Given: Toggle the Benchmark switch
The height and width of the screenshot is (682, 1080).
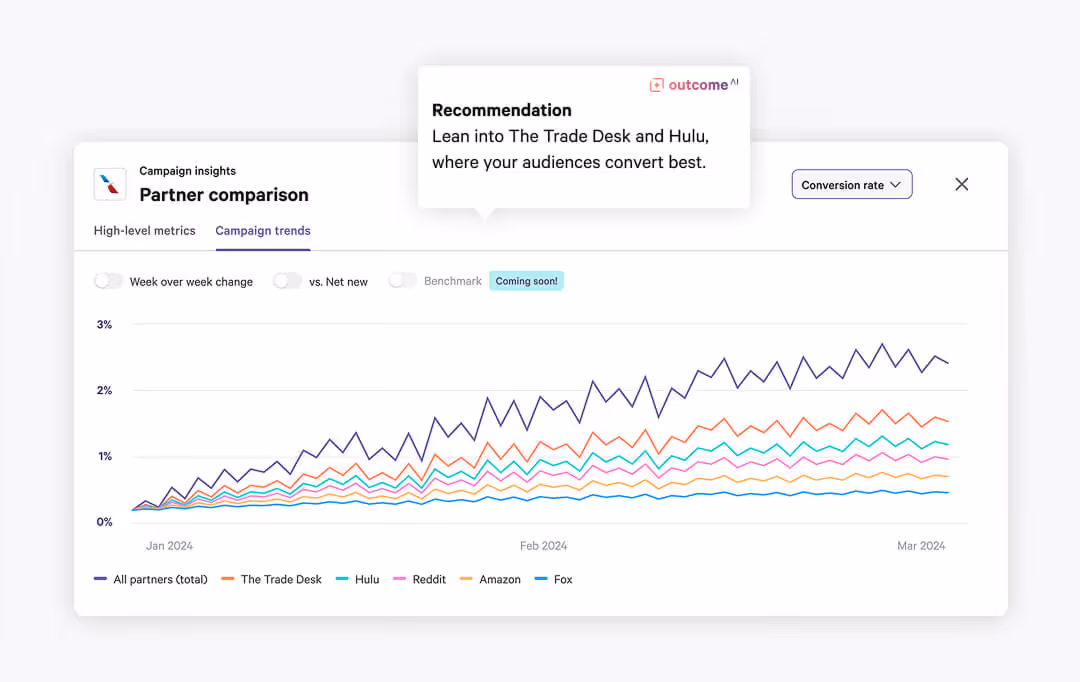Looking at the screenshot, I should 402,281.
